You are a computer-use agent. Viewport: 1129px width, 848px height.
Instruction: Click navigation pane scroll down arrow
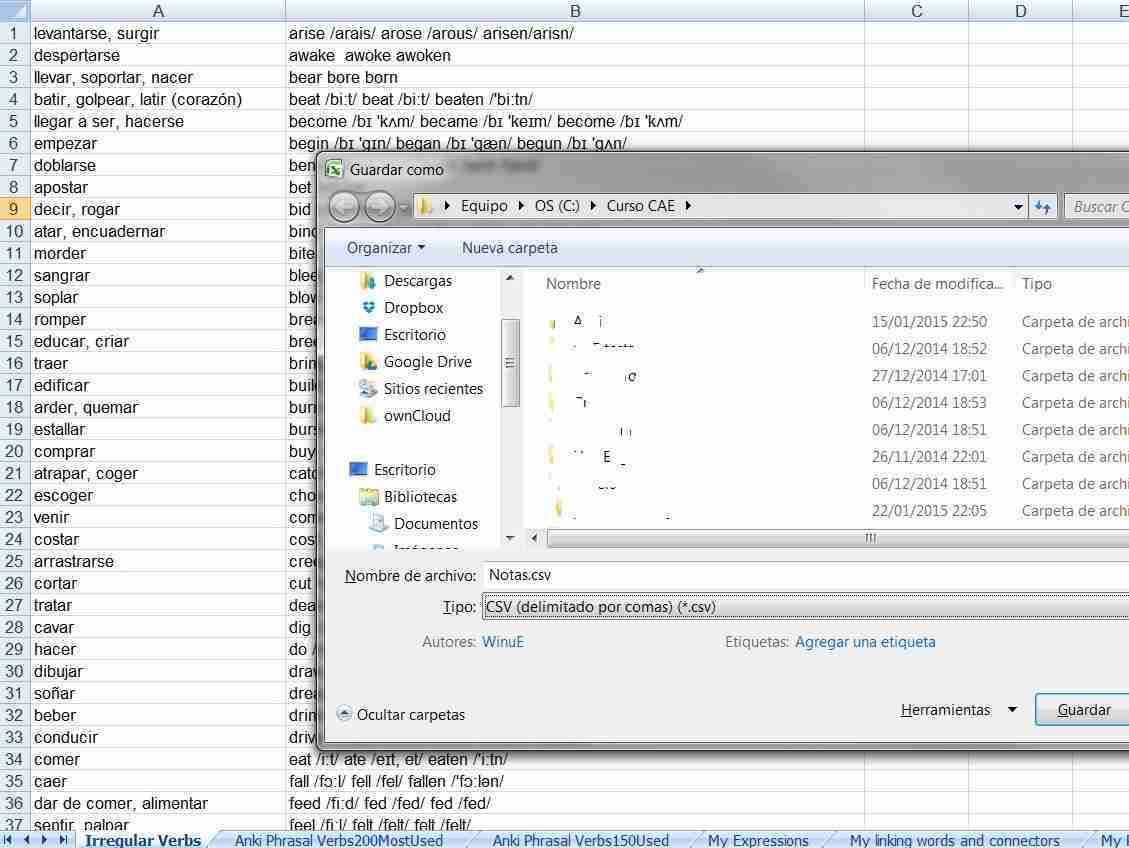point(510,538)
